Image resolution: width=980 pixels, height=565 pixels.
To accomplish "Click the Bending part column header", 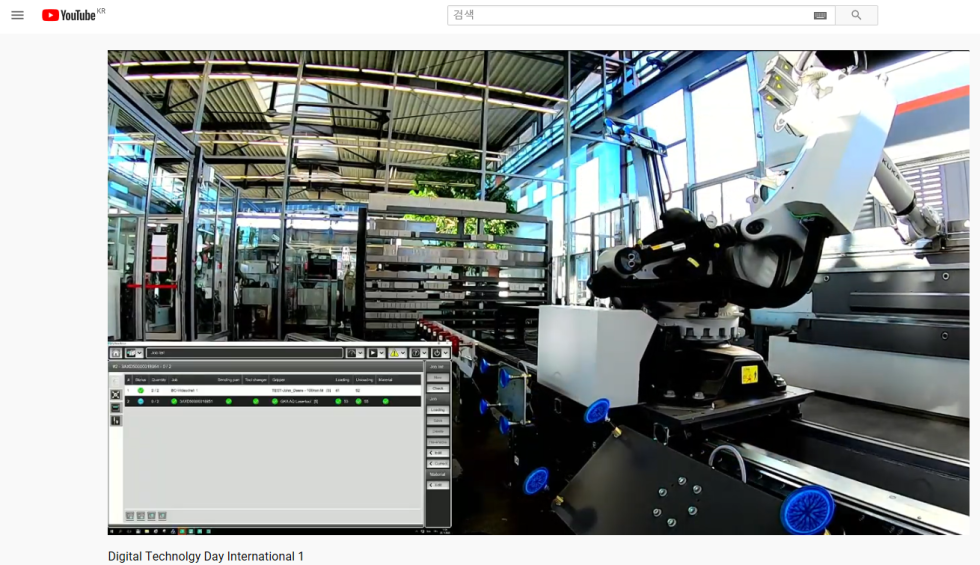I will [228, 380].
